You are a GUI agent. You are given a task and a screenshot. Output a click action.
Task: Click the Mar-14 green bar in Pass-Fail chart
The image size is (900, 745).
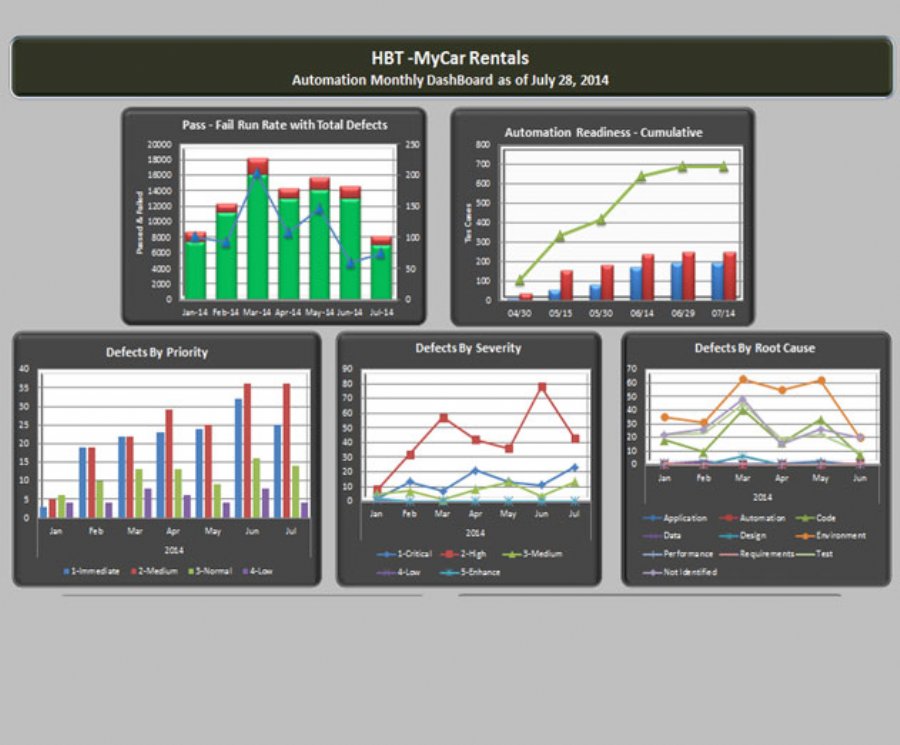(x=257, y=238)
